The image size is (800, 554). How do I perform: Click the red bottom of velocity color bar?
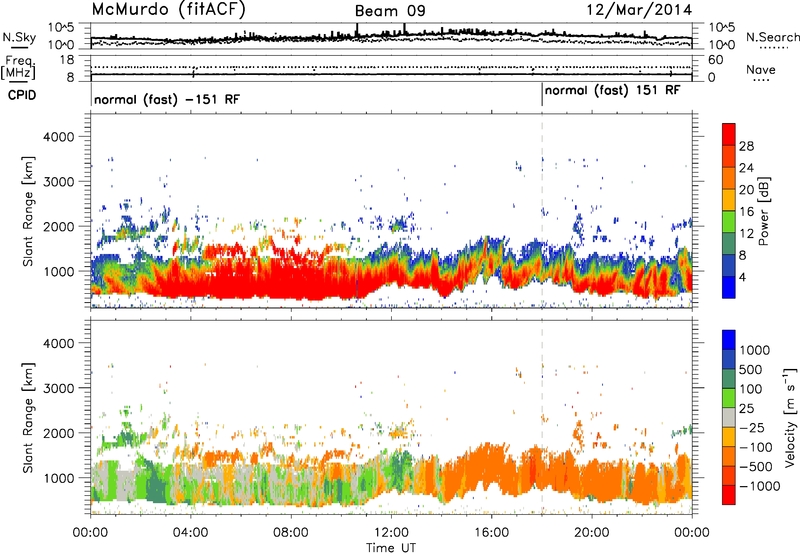pos(729,495)
